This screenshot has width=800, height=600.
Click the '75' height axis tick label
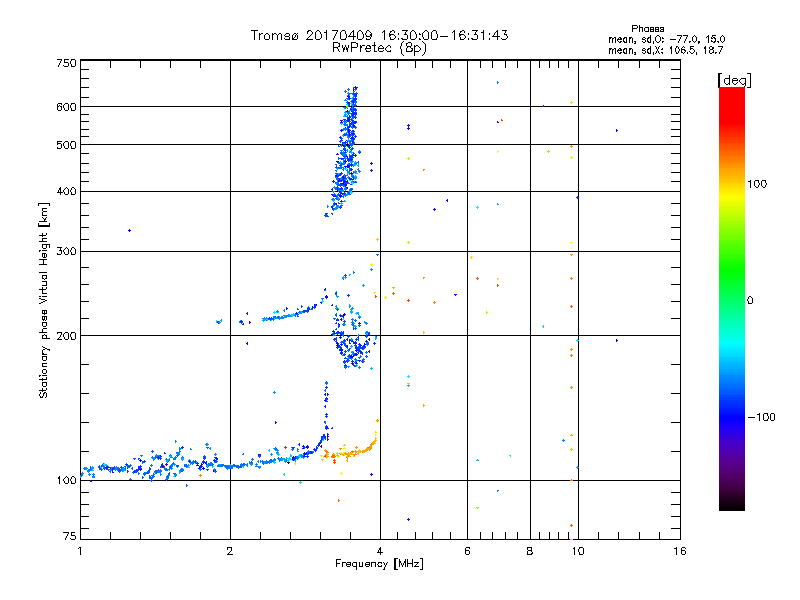(x=70, y=536)
